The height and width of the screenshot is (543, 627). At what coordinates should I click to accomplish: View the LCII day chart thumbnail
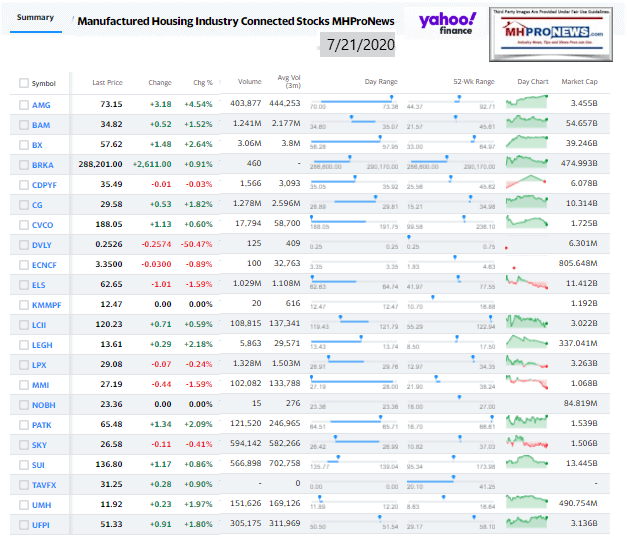click(526, 322)
